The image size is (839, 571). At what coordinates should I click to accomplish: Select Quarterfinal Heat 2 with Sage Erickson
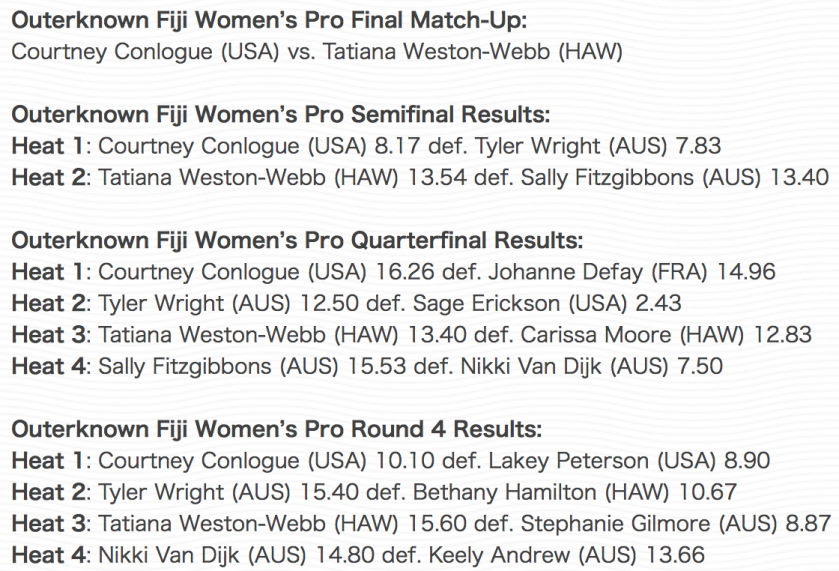coord(346,303)
